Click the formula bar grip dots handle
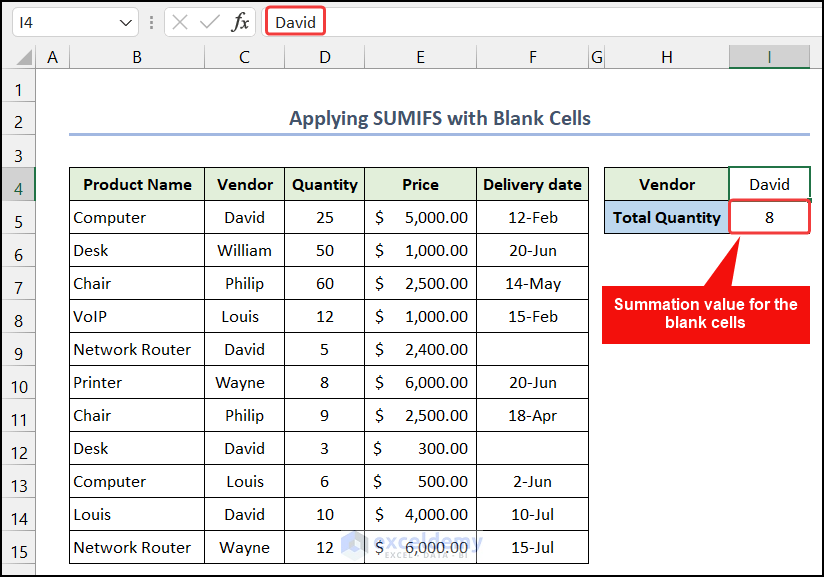 click(151, 22)
